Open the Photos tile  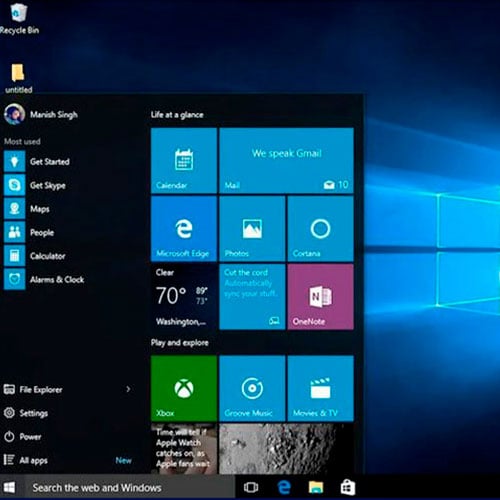[252, 229]
